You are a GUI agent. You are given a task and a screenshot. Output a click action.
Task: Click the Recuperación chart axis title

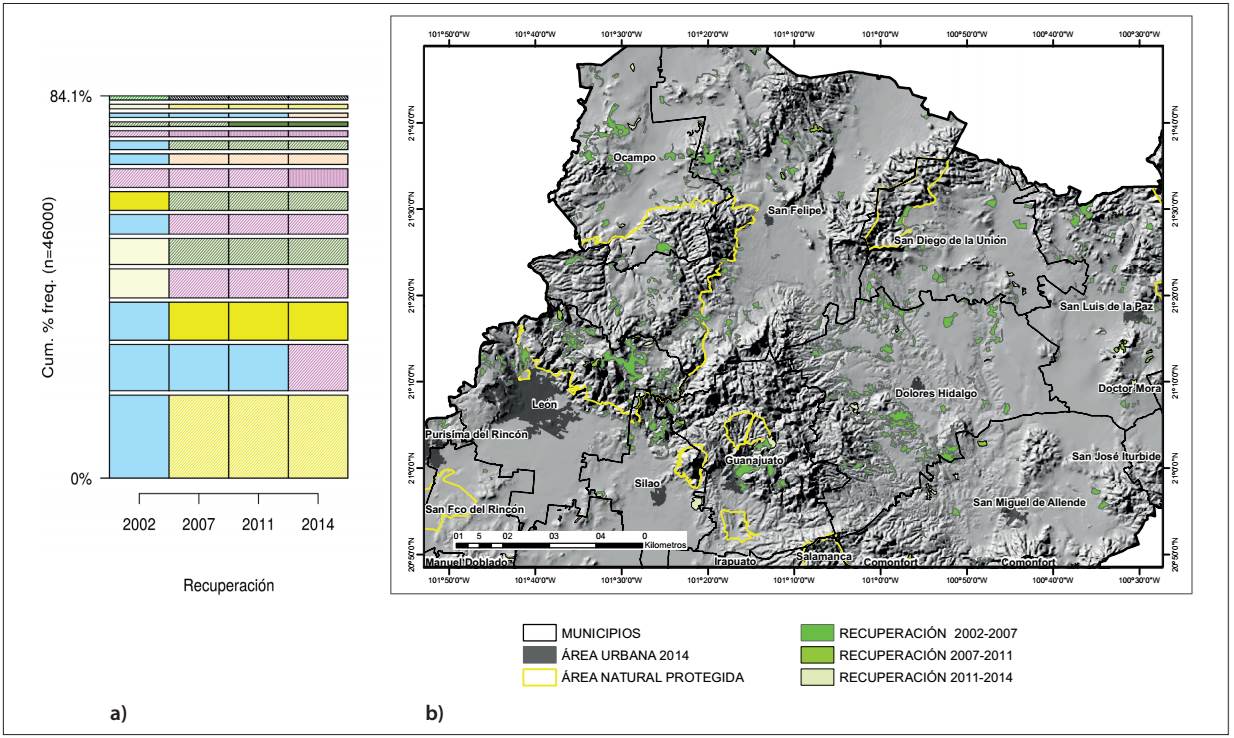click(228, 585)
